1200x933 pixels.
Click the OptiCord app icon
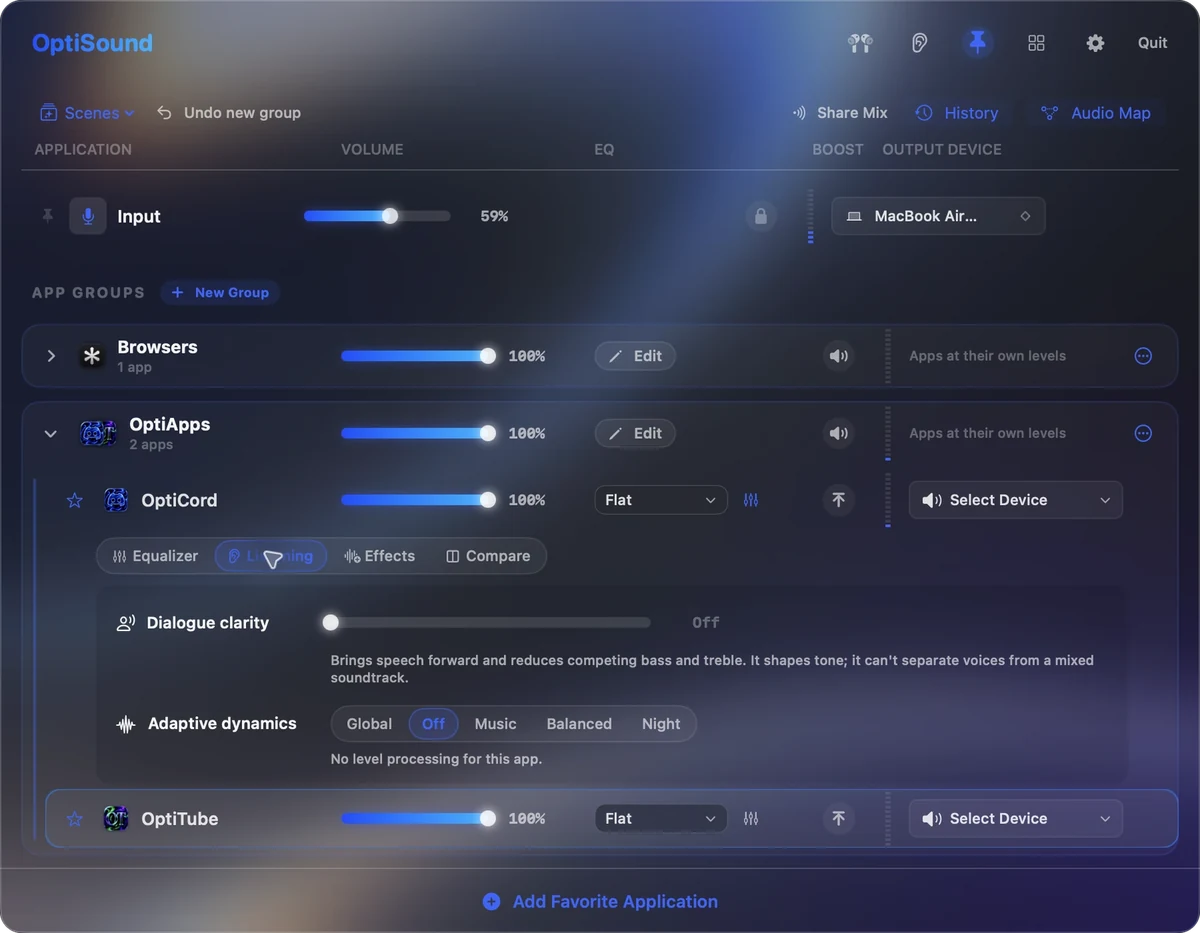coord(116,500)
